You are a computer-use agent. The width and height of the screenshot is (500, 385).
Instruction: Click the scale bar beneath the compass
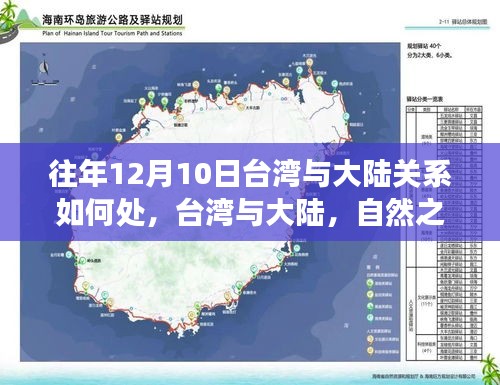click(45, 82)
